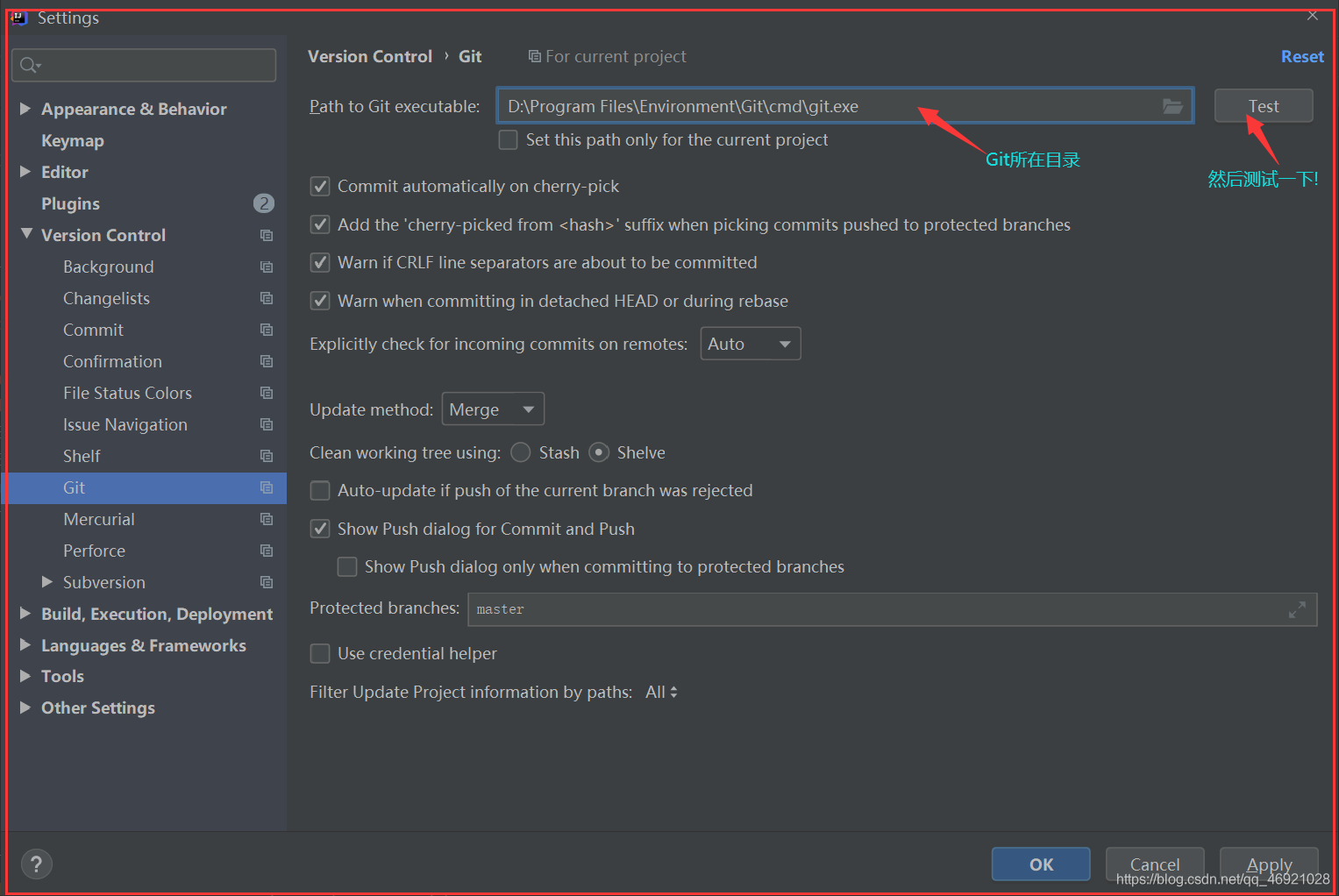Enable Use credential helper checkbox
1339x896 pixels.
coord(320,653)
